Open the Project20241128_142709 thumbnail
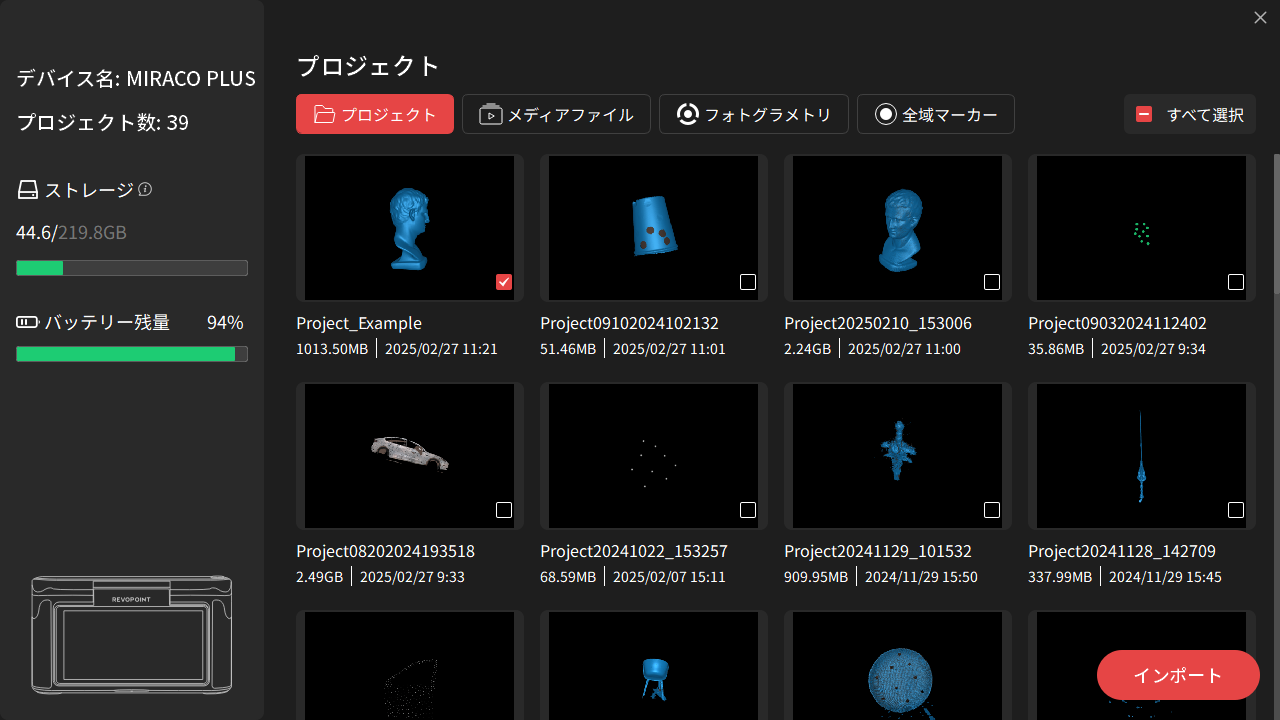The image size is (1280, 720). (1142, 456)
